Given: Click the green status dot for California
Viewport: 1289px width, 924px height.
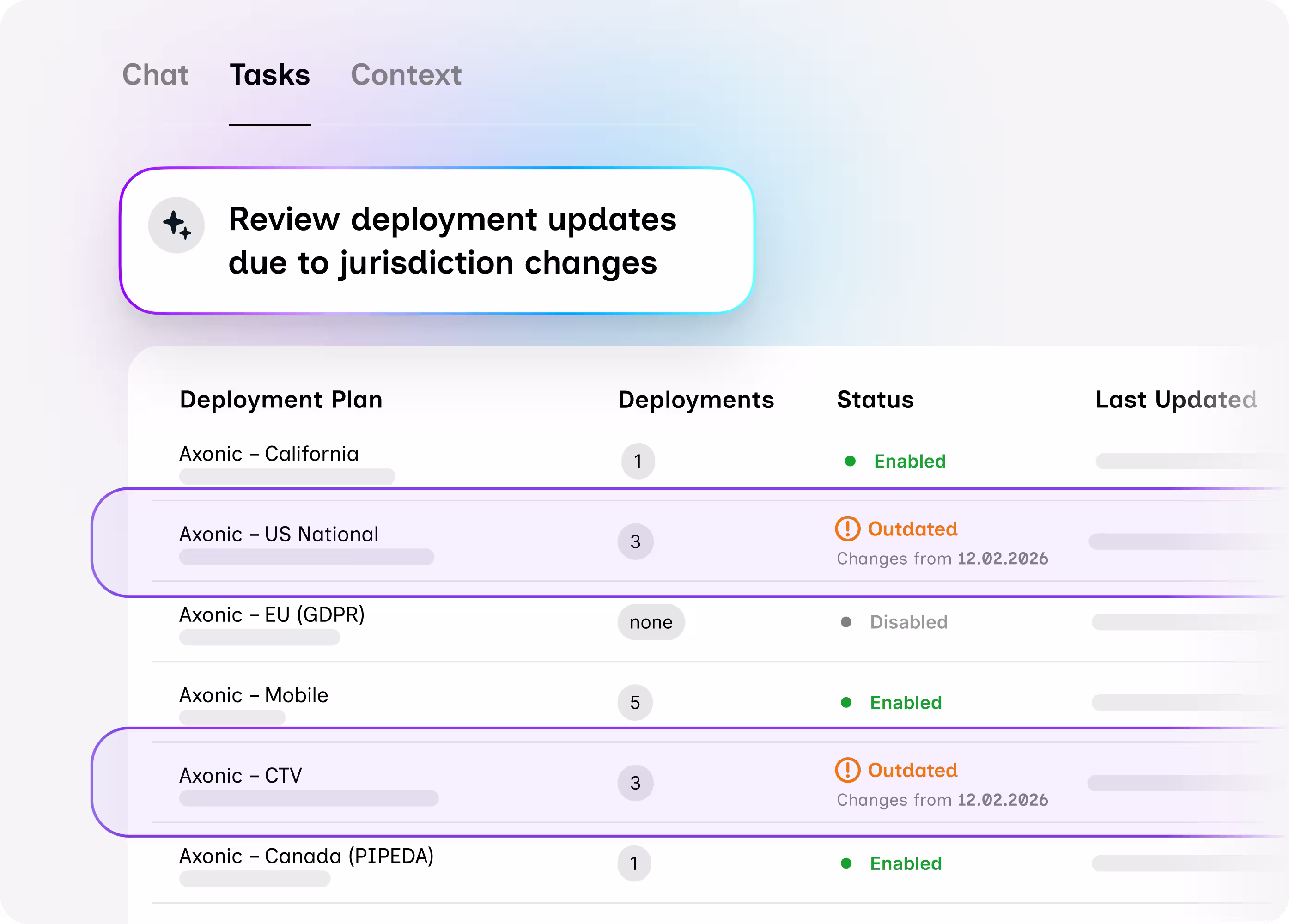Looking at the screenshot, I should [850, 461].
